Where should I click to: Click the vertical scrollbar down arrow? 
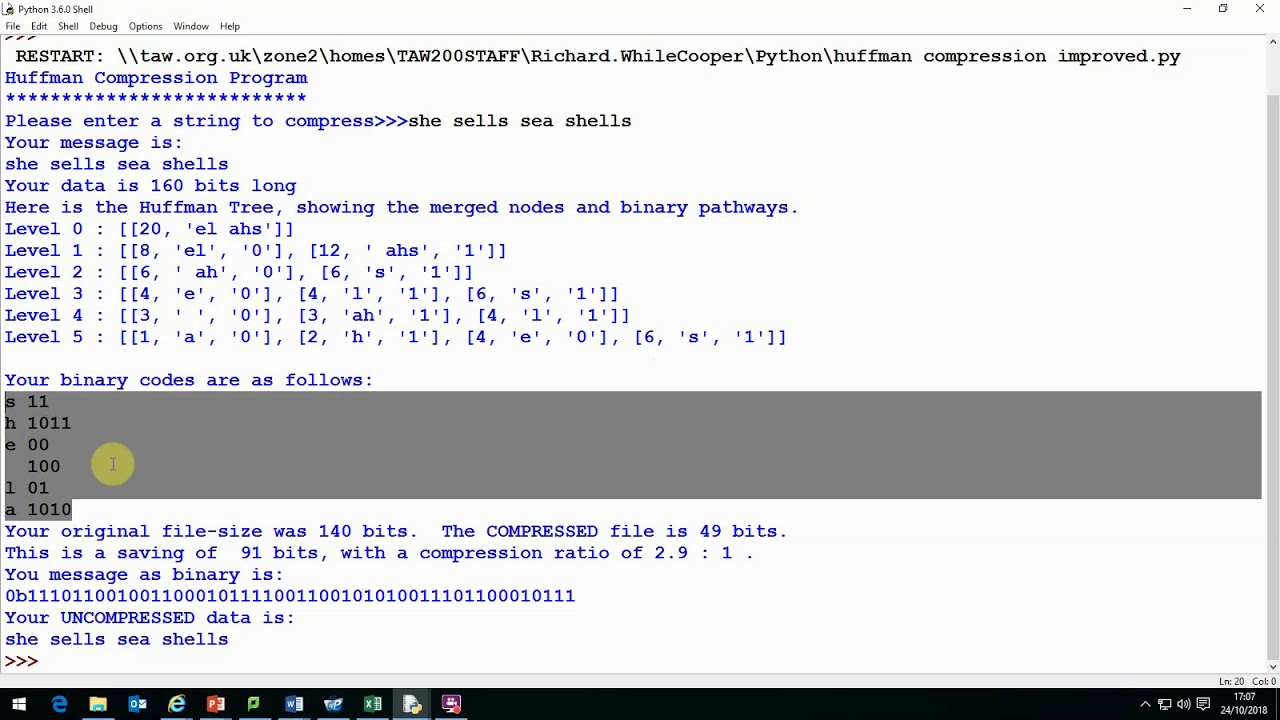(1272, 666)
